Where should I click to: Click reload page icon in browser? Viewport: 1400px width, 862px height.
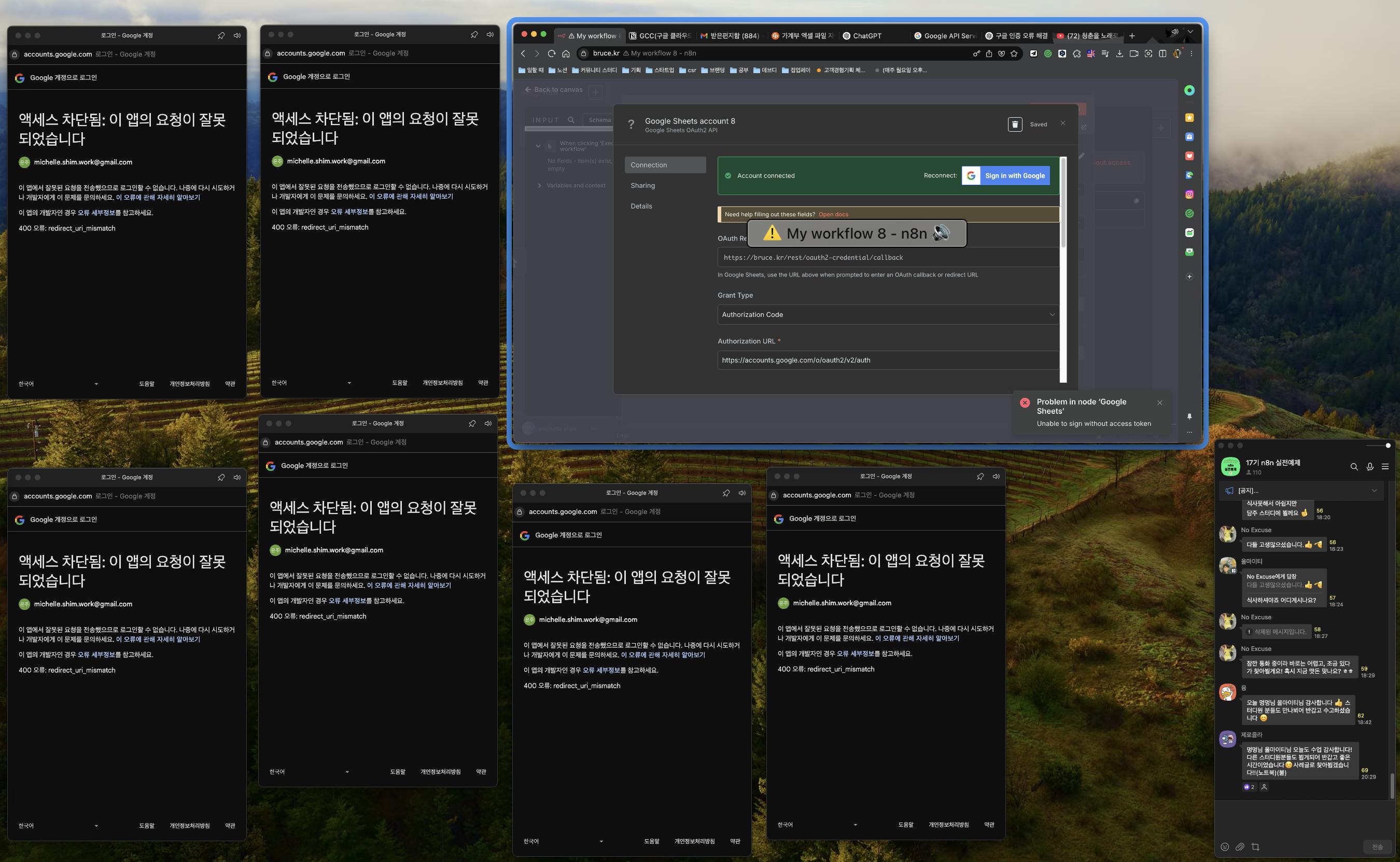[551, 53]
